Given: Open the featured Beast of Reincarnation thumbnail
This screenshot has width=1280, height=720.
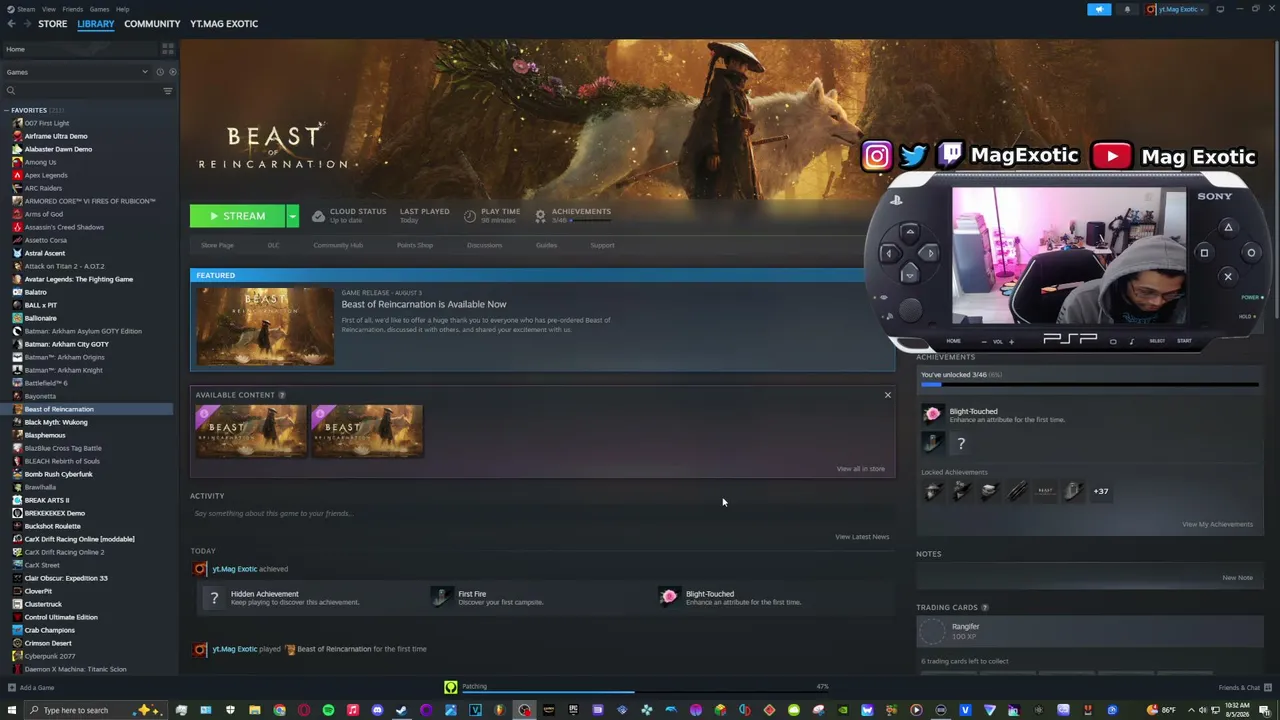Looking at the screenshot, I should 265,326.
